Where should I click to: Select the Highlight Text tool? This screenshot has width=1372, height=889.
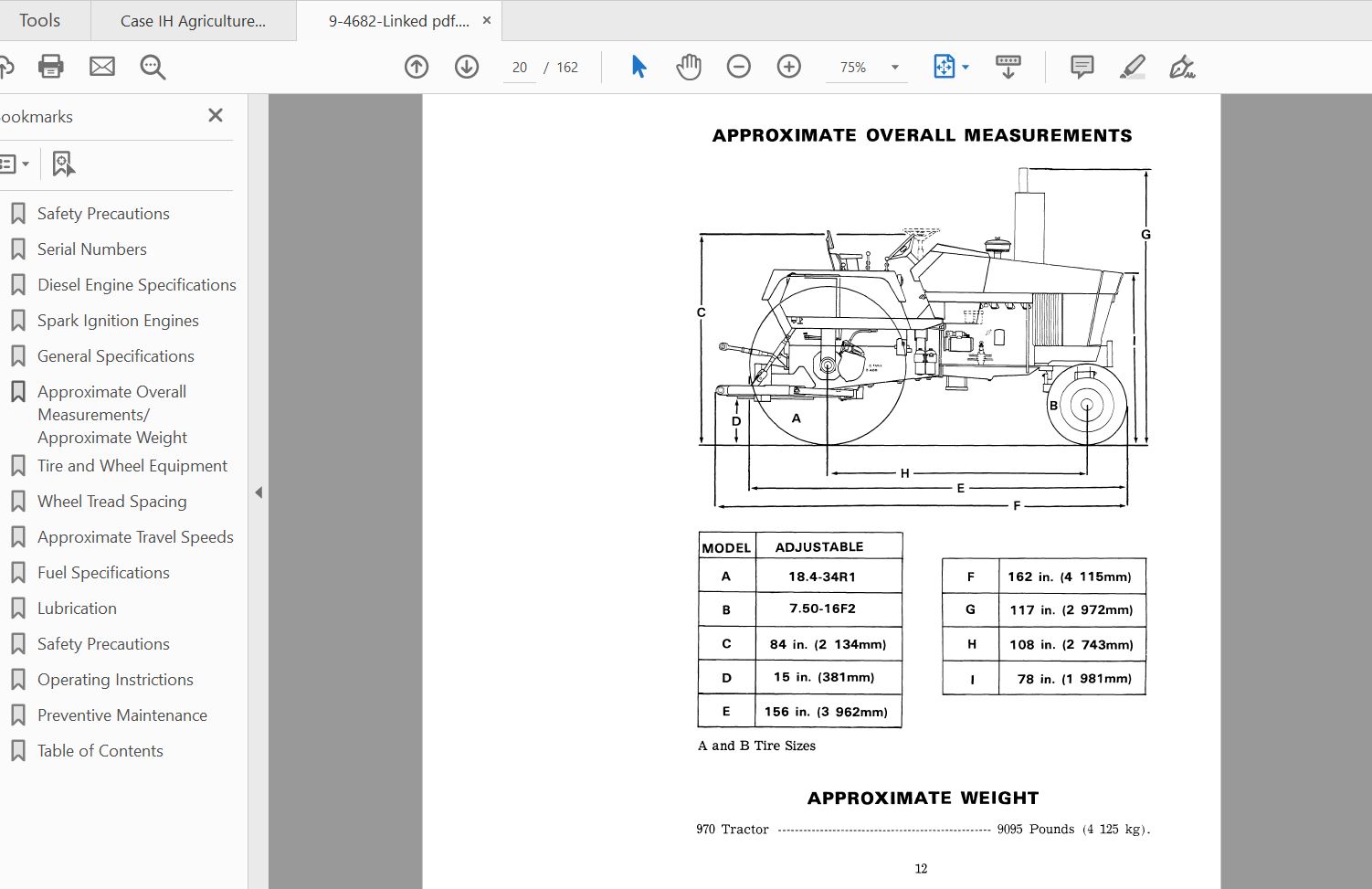coord(1133,66)
